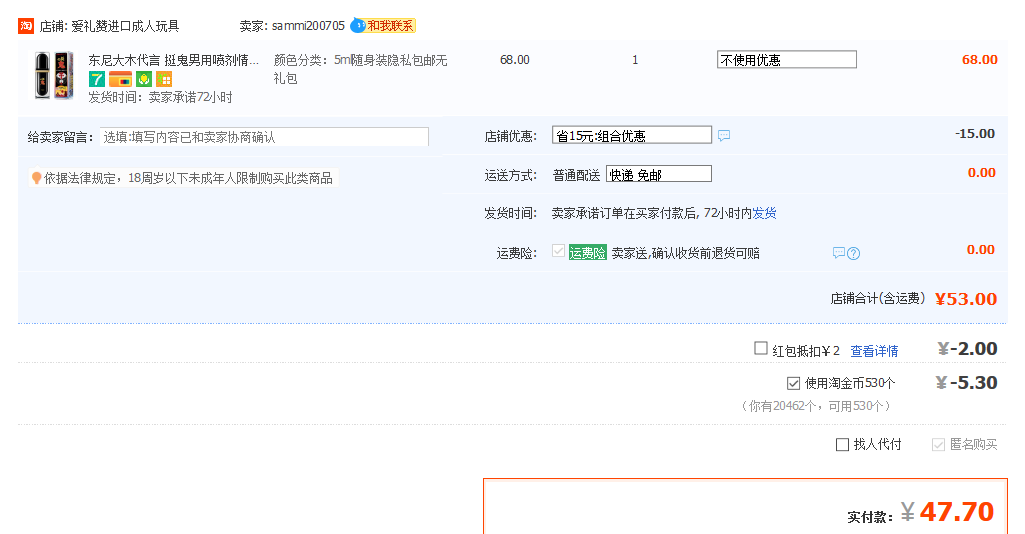Click the question mark help icon
The image size is (1025, 534).
854,254
